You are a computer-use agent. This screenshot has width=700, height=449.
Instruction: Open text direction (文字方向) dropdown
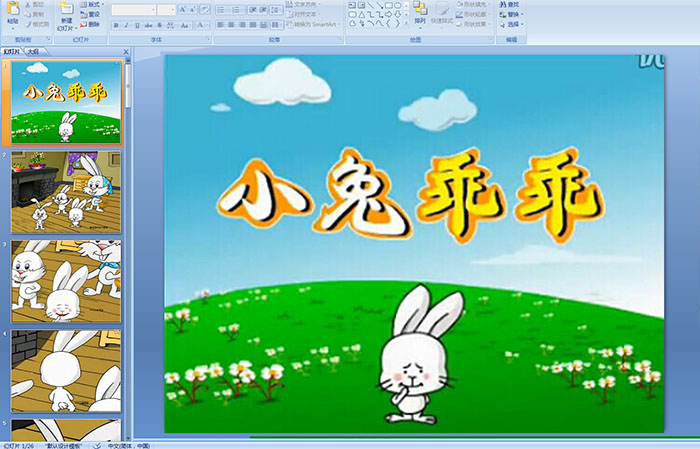pyautogui.click(x=303, y=4)
